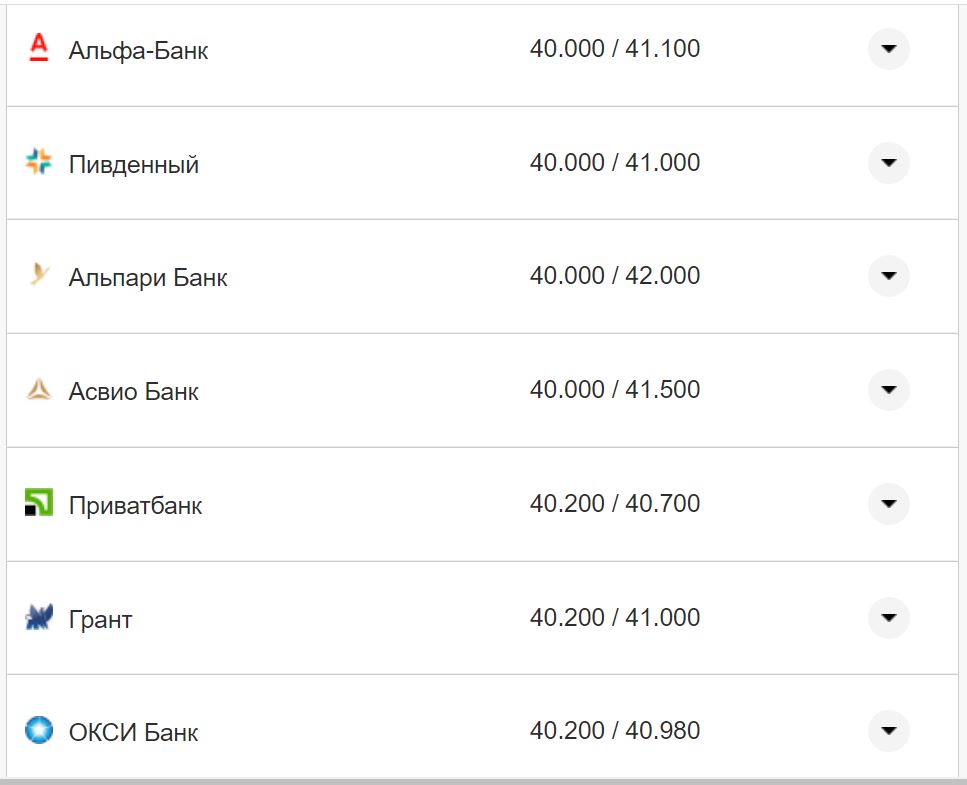Expand Асвио Банк exchange details
967x785 pixels.
pos(888,389)
